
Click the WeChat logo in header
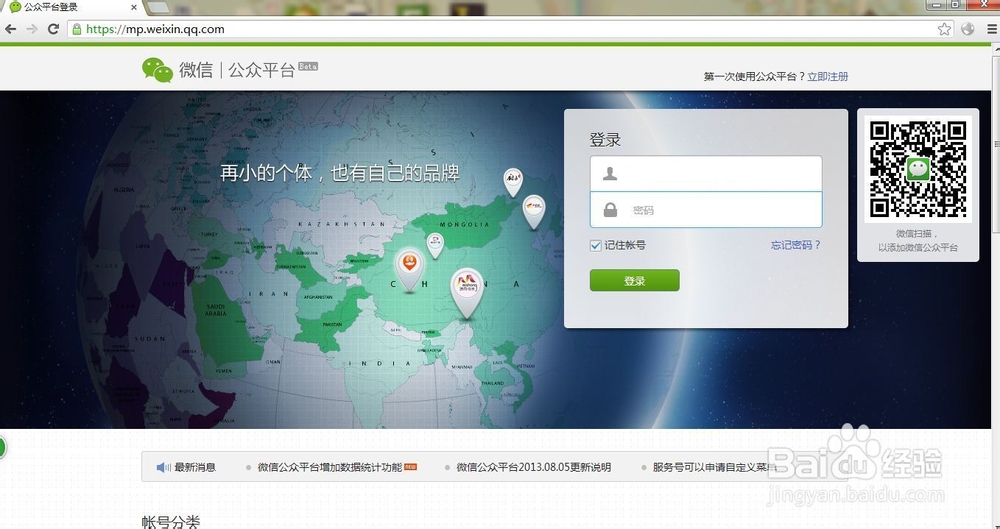pos(158,70)
